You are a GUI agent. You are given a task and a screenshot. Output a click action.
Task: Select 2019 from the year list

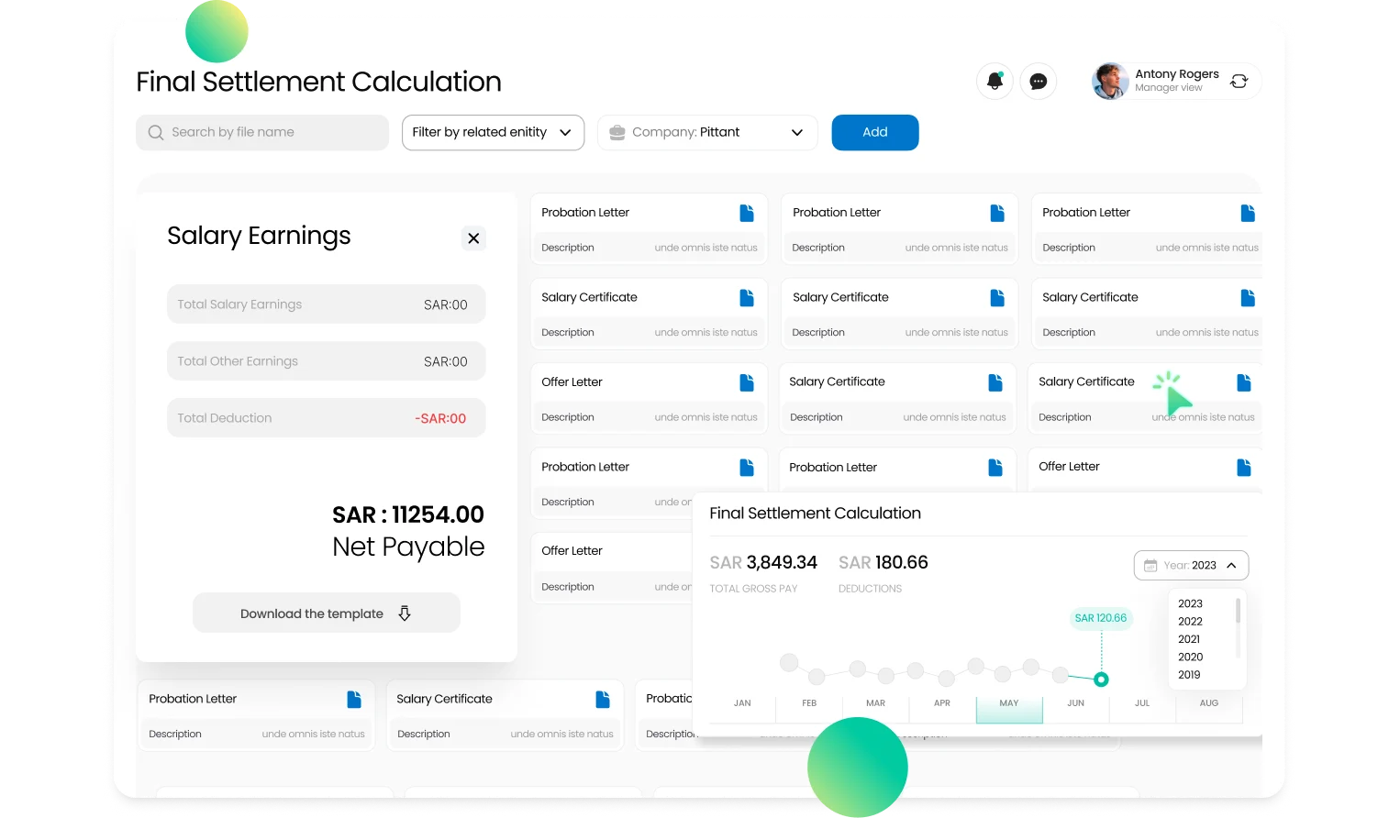tap(1189, 675)
